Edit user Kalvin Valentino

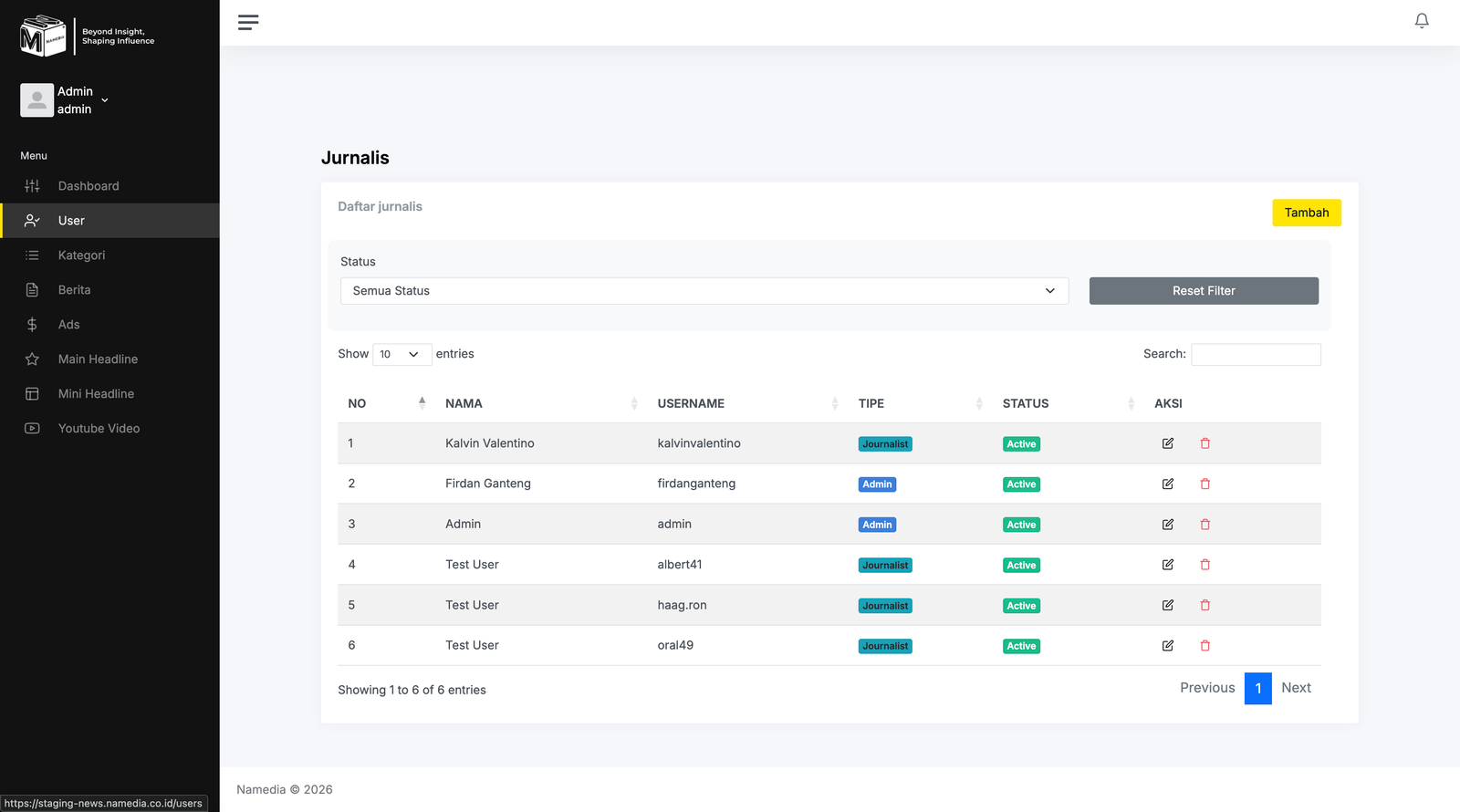1168,443
